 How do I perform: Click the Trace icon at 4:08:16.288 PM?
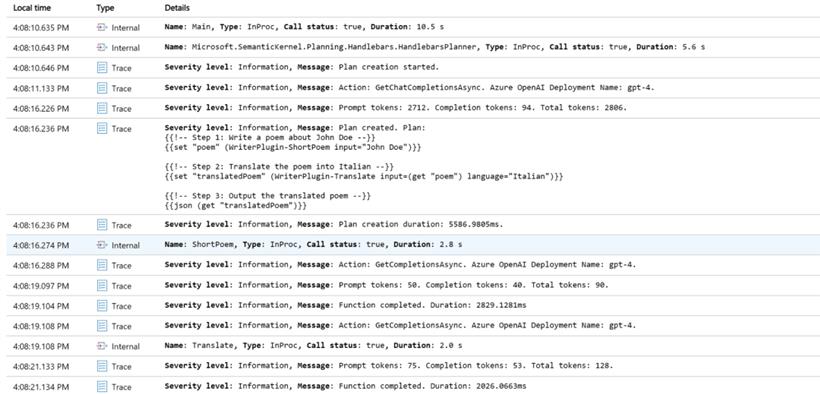click(102, 265)
